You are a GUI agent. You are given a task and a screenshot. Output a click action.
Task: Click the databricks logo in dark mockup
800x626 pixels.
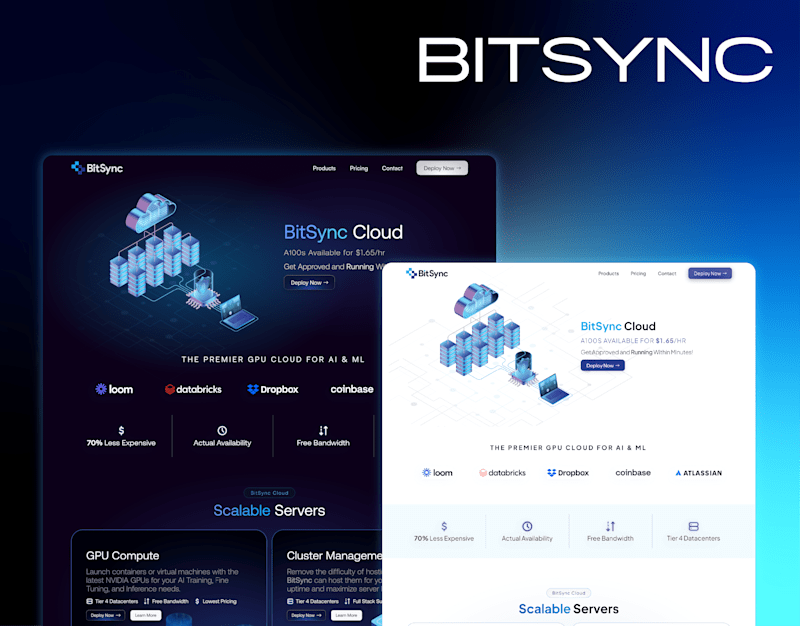pyautogui.click(x=193, y=389)
